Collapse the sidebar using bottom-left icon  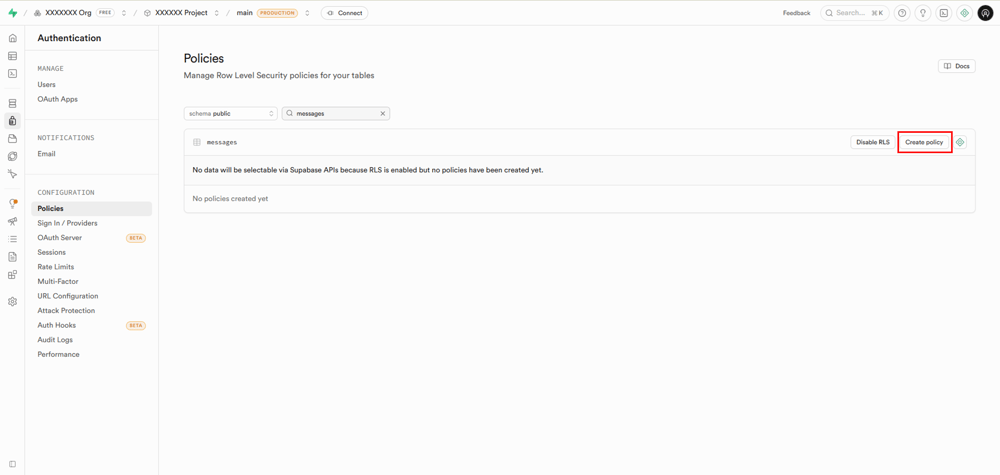(x=12, y=464)
